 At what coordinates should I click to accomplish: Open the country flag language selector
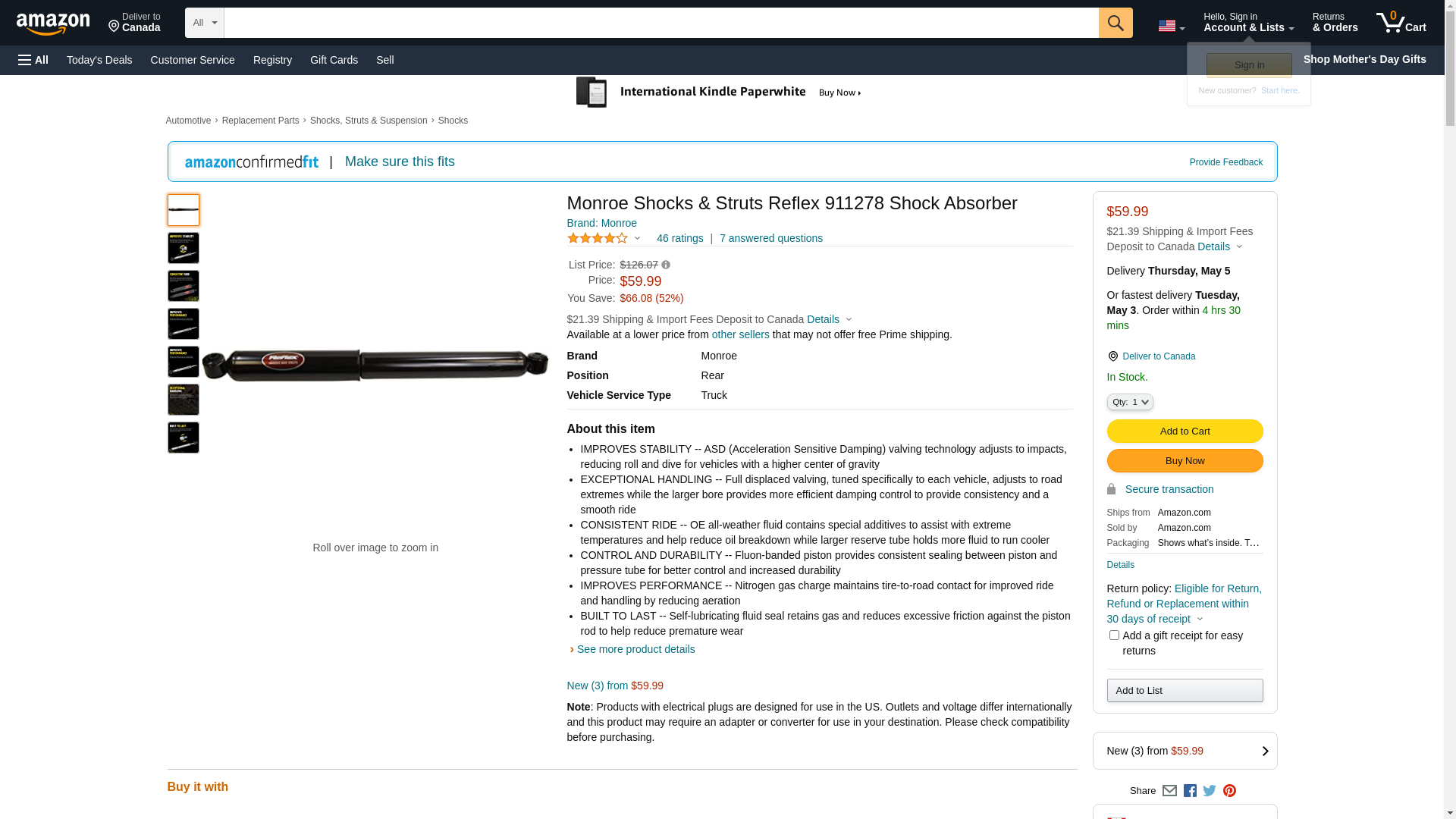pos(1171,26)
